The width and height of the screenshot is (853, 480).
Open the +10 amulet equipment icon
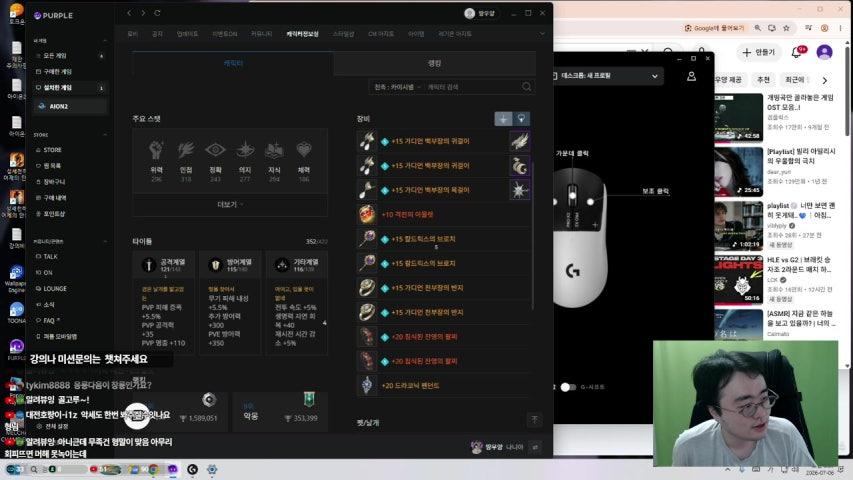pos(367,214)
